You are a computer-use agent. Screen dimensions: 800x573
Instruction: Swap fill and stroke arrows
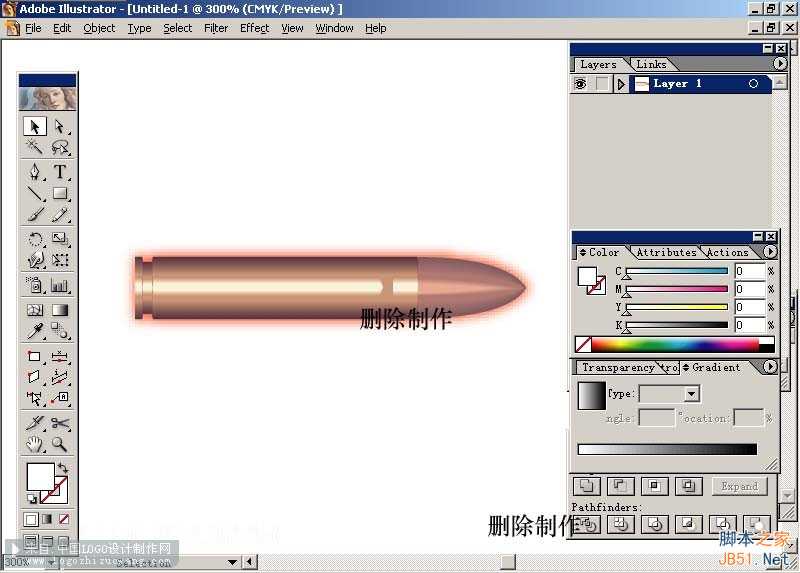coord(63,467)
